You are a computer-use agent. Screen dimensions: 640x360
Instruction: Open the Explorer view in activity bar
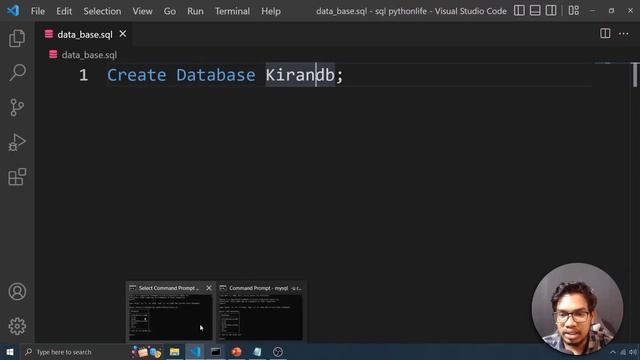pos(17,38)
